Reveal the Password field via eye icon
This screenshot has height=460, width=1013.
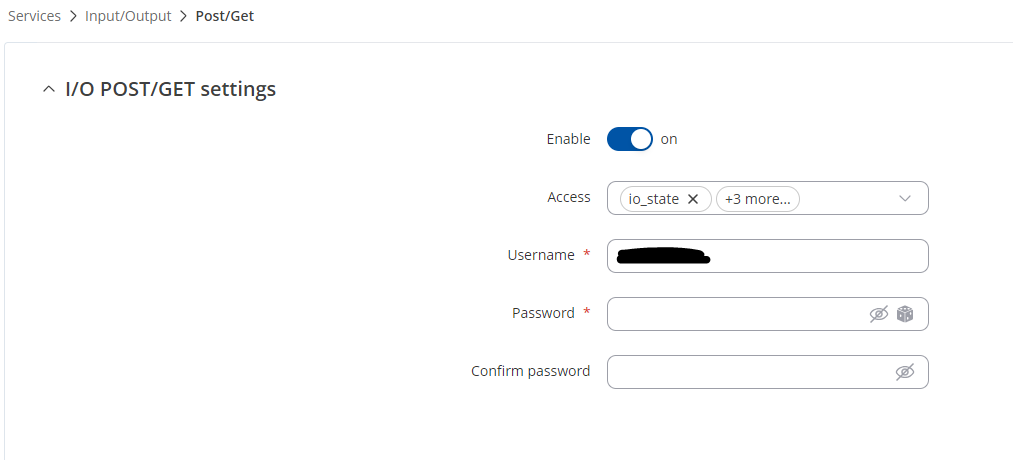click(x=879, y=314)
